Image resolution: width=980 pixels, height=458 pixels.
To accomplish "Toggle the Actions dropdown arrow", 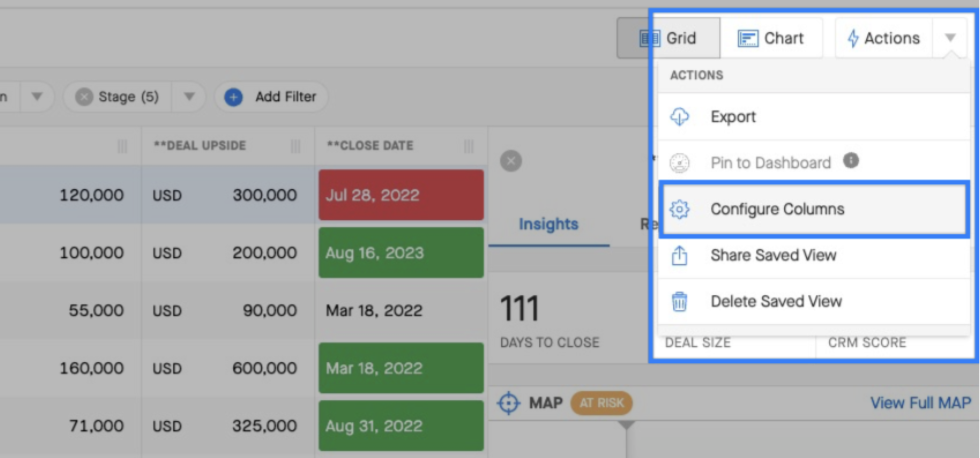I will pos(950,38).
